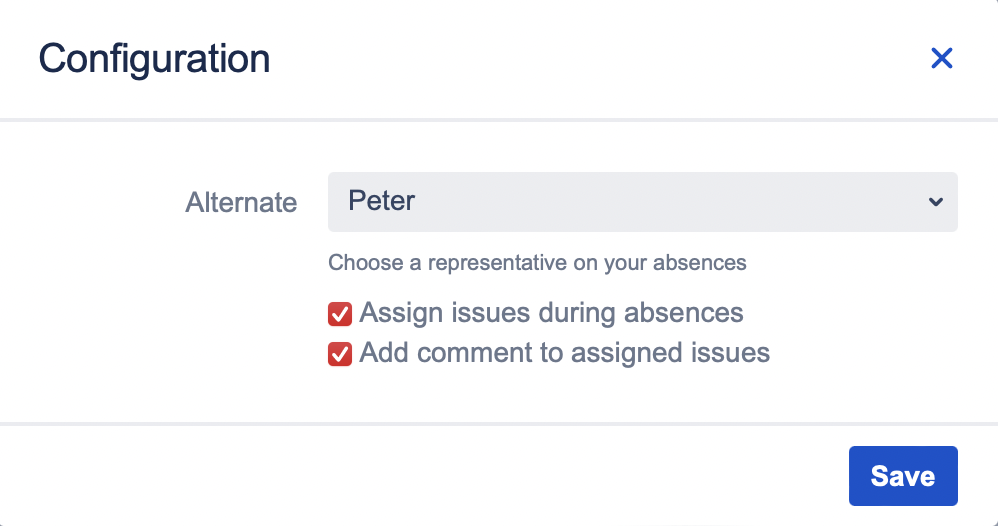This screenshot has width=998, height=526.
Task: Dismiss the dialog using the blue cross icon
Action: pos(941,59)
